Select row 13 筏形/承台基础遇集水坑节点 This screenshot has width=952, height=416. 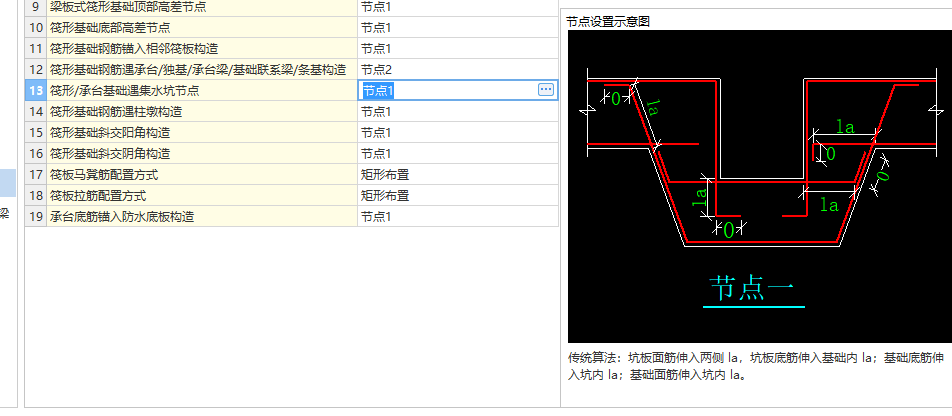(202, 90)
